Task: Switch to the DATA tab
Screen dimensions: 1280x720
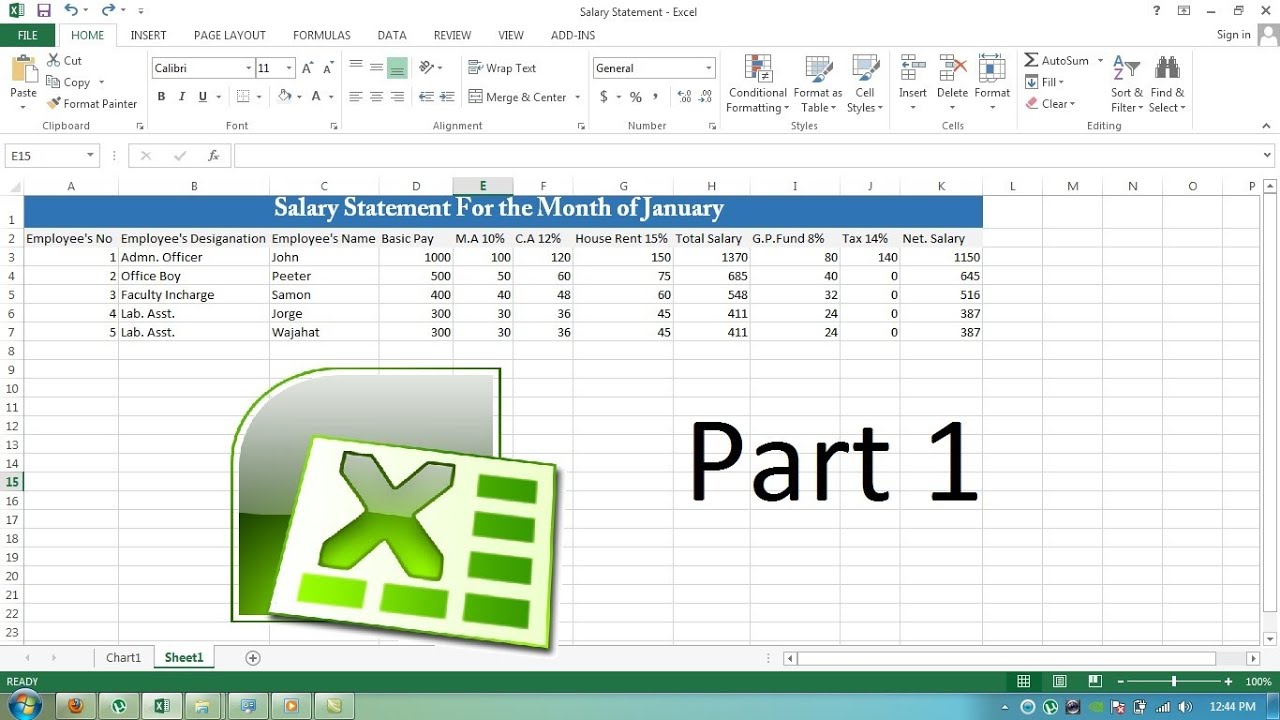Action: click(392, 35)
